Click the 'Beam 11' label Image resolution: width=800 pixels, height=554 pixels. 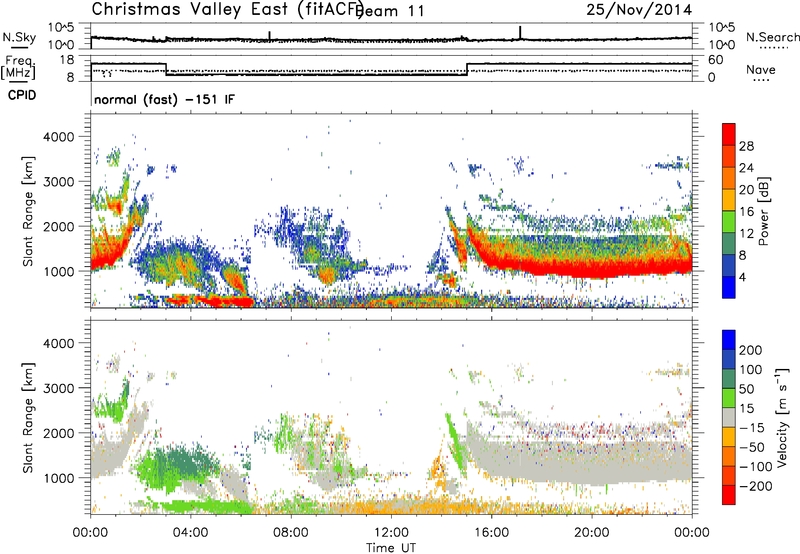pos(390,11)
